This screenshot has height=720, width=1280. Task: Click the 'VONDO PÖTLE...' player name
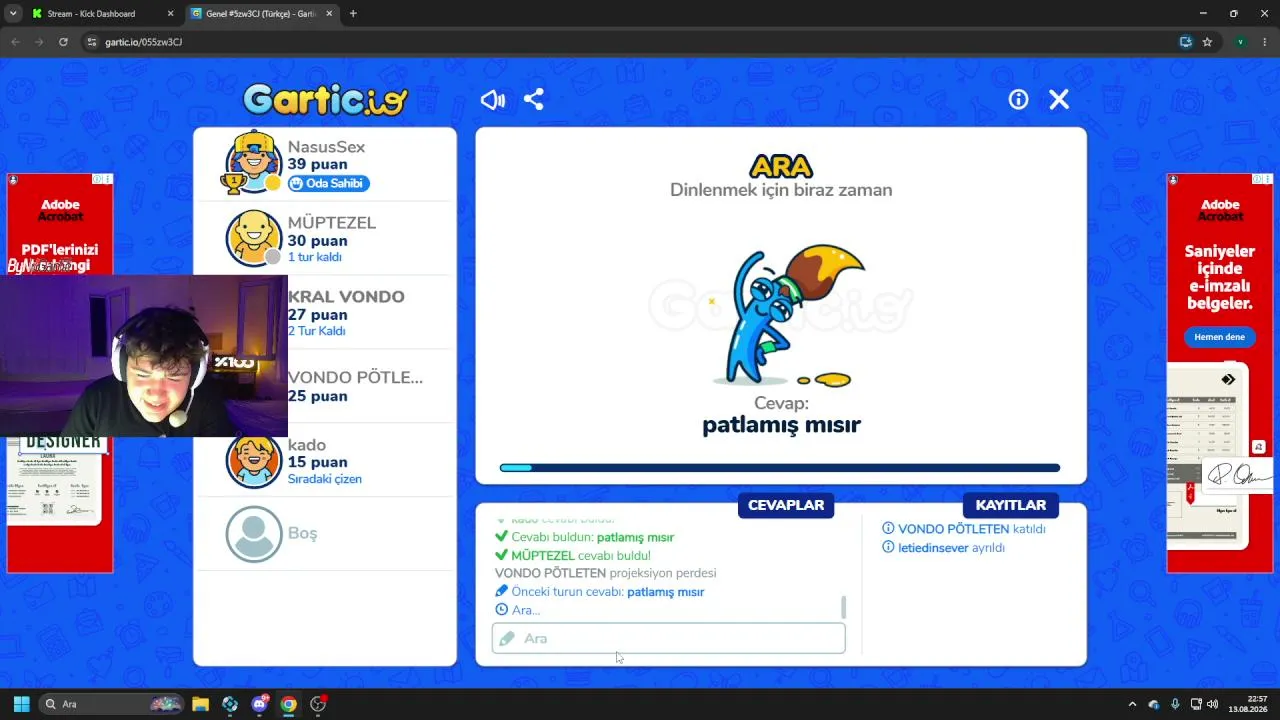click(x=355, y=378)
